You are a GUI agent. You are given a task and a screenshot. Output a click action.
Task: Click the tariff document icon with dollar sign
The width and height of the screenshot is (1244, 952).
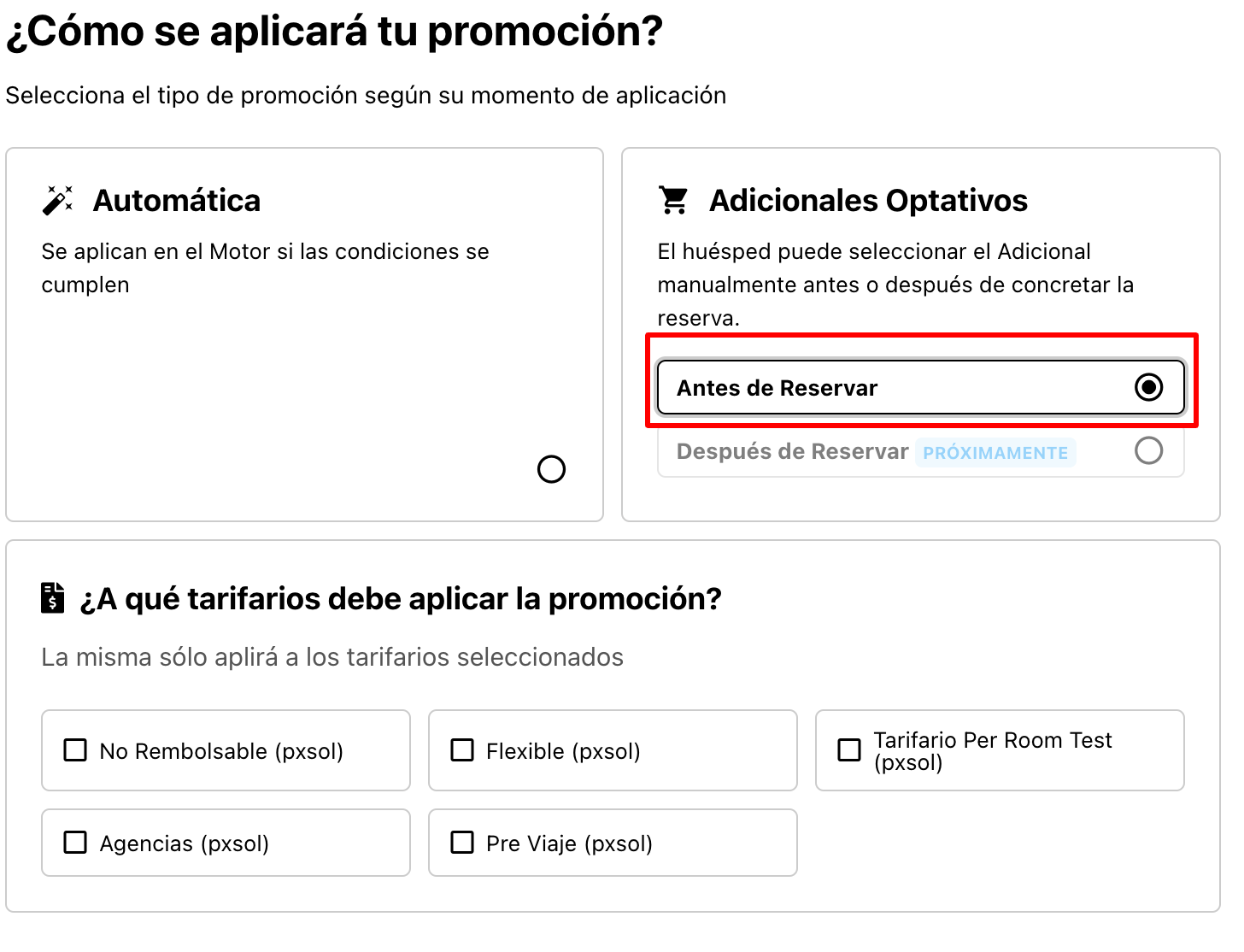tap(53, 598)
